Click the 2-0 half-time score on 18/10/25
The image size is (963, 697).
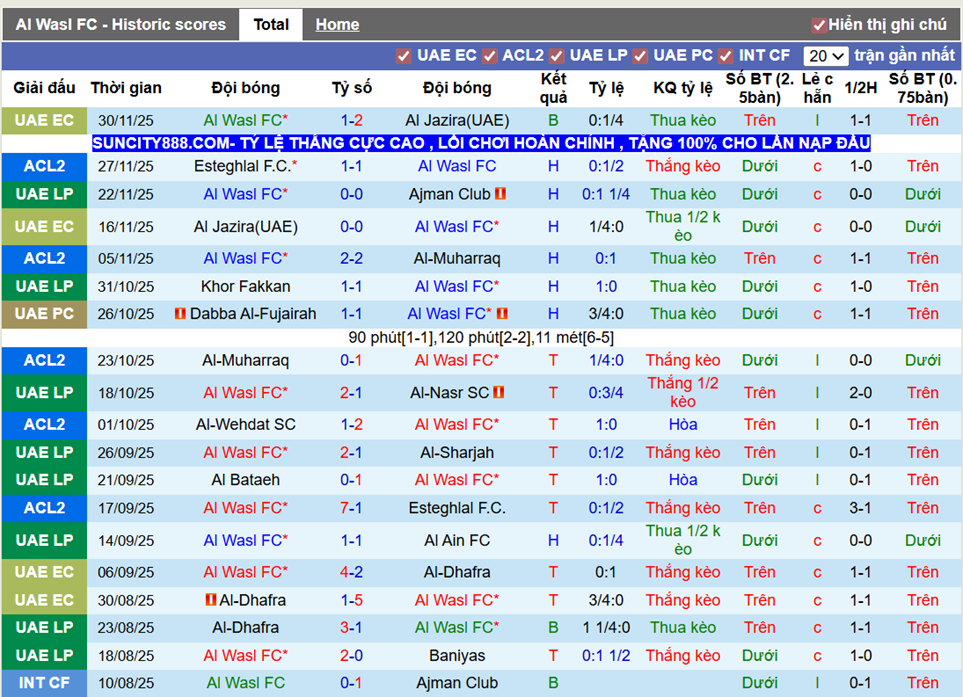pyautogui.click(x=860, y=392)
